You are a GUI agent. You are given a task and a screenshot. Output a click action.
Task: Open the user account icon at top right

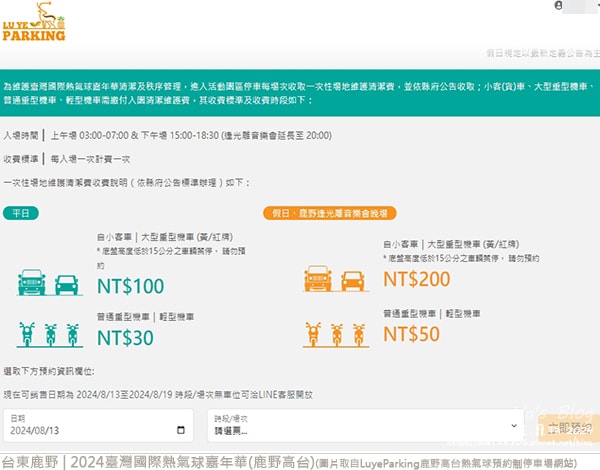pos(558,5)
